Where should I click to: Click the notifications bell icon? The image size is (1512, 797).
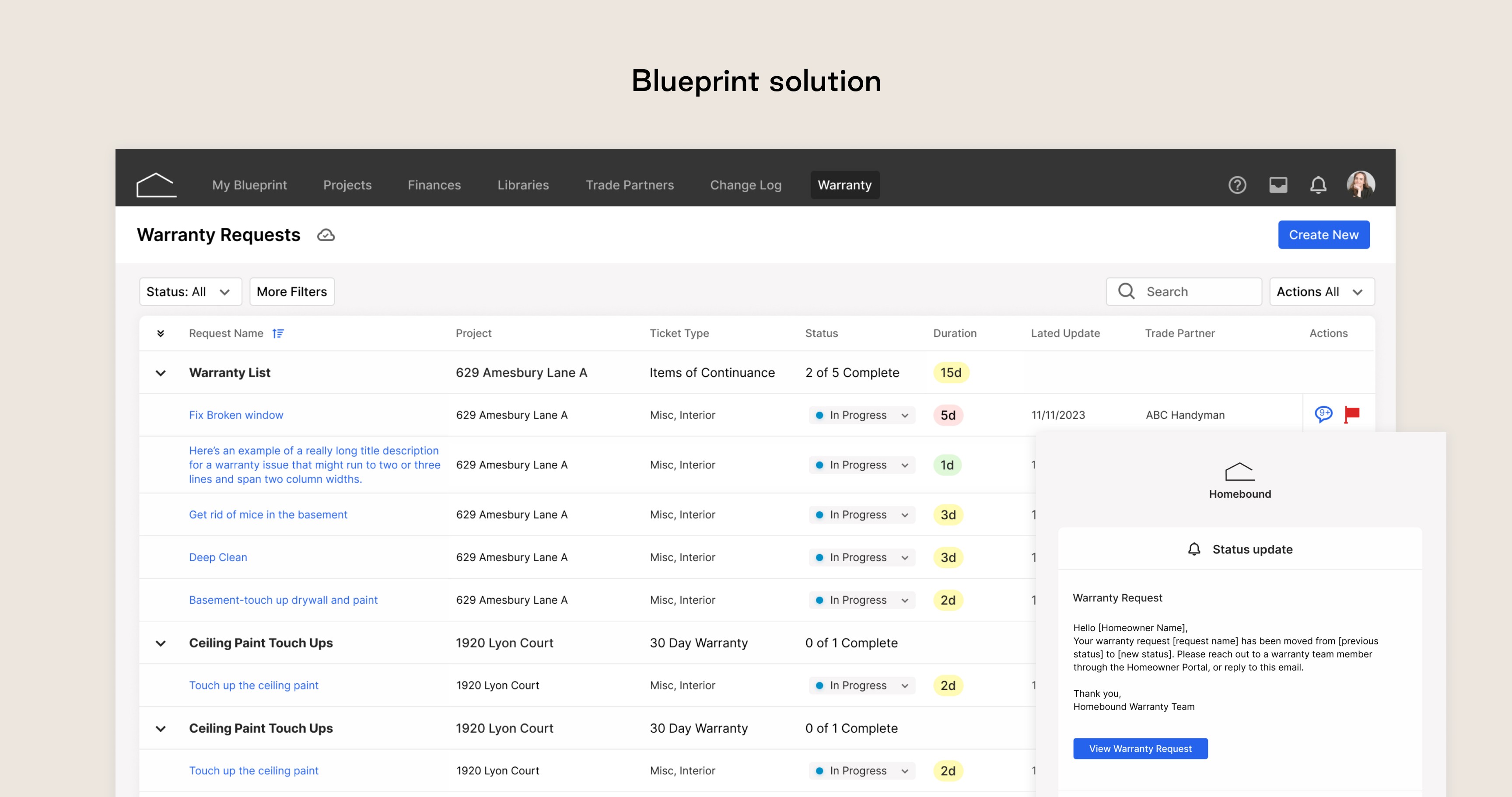point(1318,185)
